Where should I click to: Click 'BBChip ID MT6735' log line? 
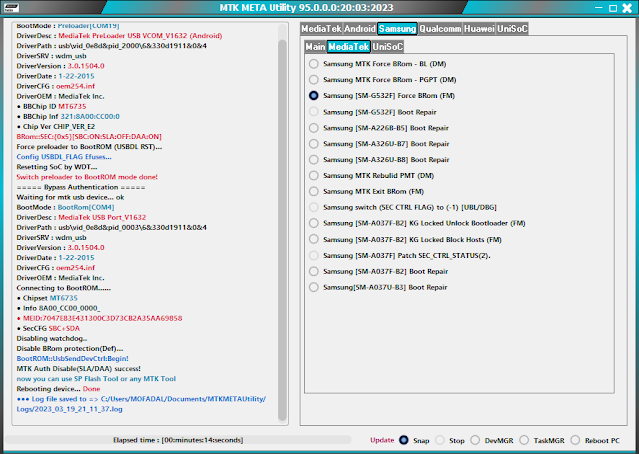[51, 106]
